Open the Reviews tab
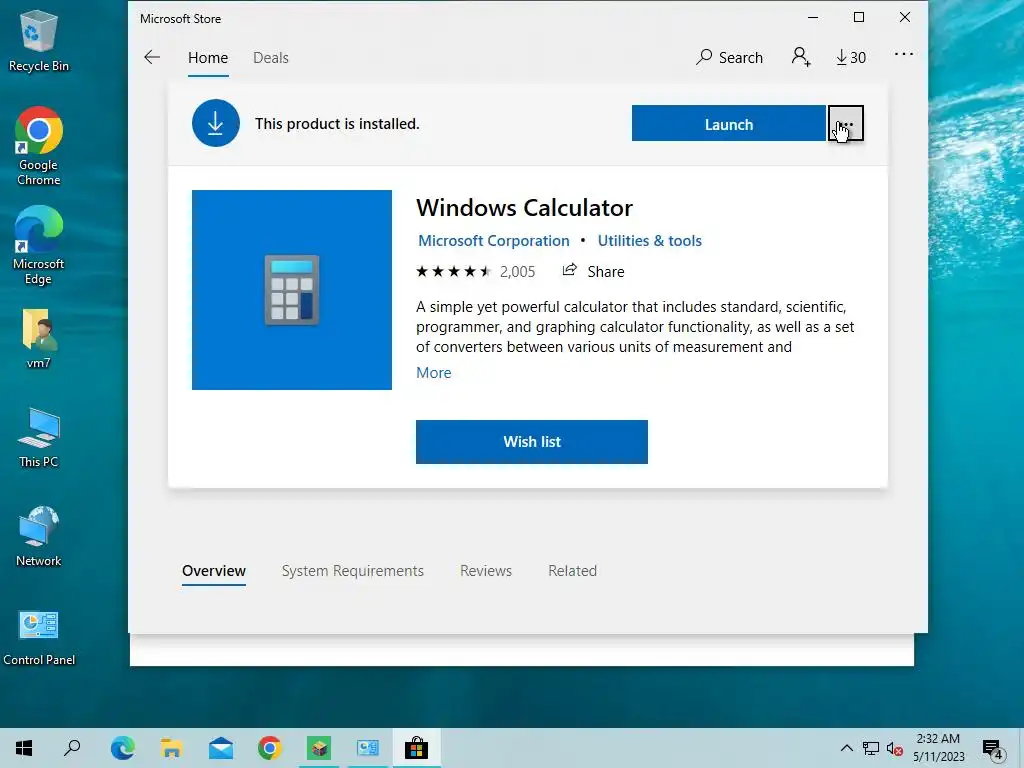The height and width of the screenshot is (768, 1024). point(486,571)
